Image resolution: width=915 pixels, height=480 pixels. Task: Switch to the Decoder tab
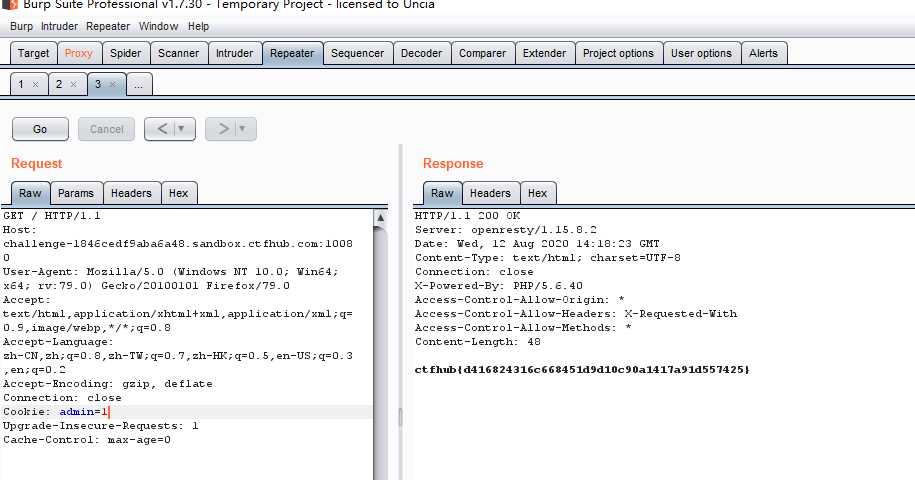tap(422, 53)
